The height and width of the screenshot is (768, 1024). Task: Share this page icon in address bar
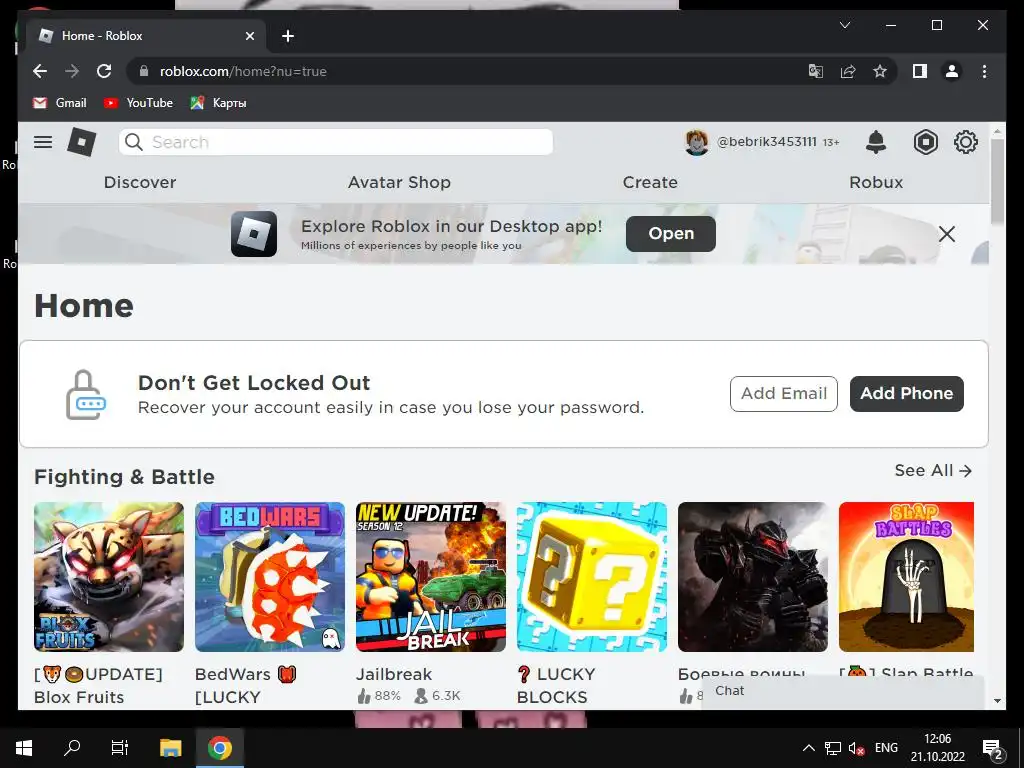[848, 71]
